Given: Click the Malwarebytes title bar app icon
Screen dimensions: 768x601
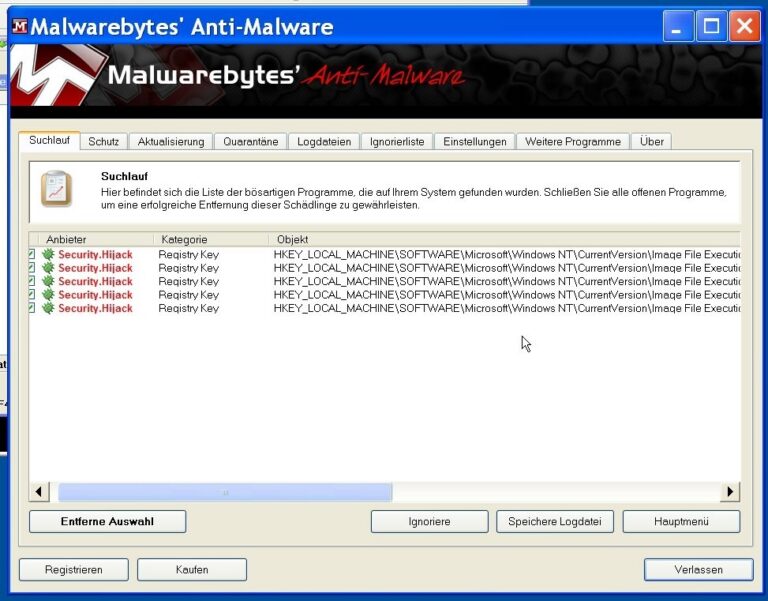Looking at the screenshot, I should coord(19,26).
